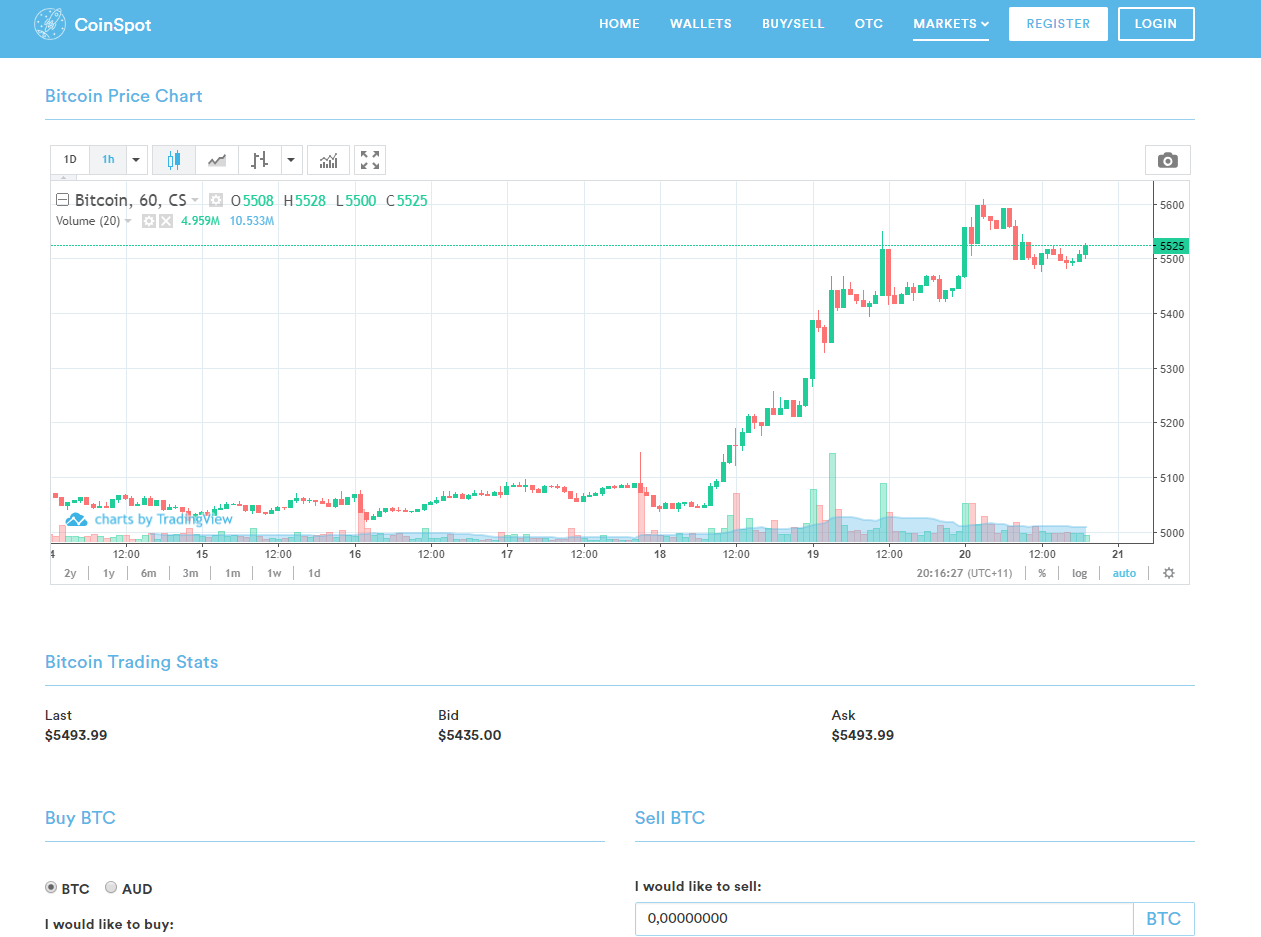This screenshot has height=937, width=1261.
Task: Set chart range to 1y
Action: [109, 573]
